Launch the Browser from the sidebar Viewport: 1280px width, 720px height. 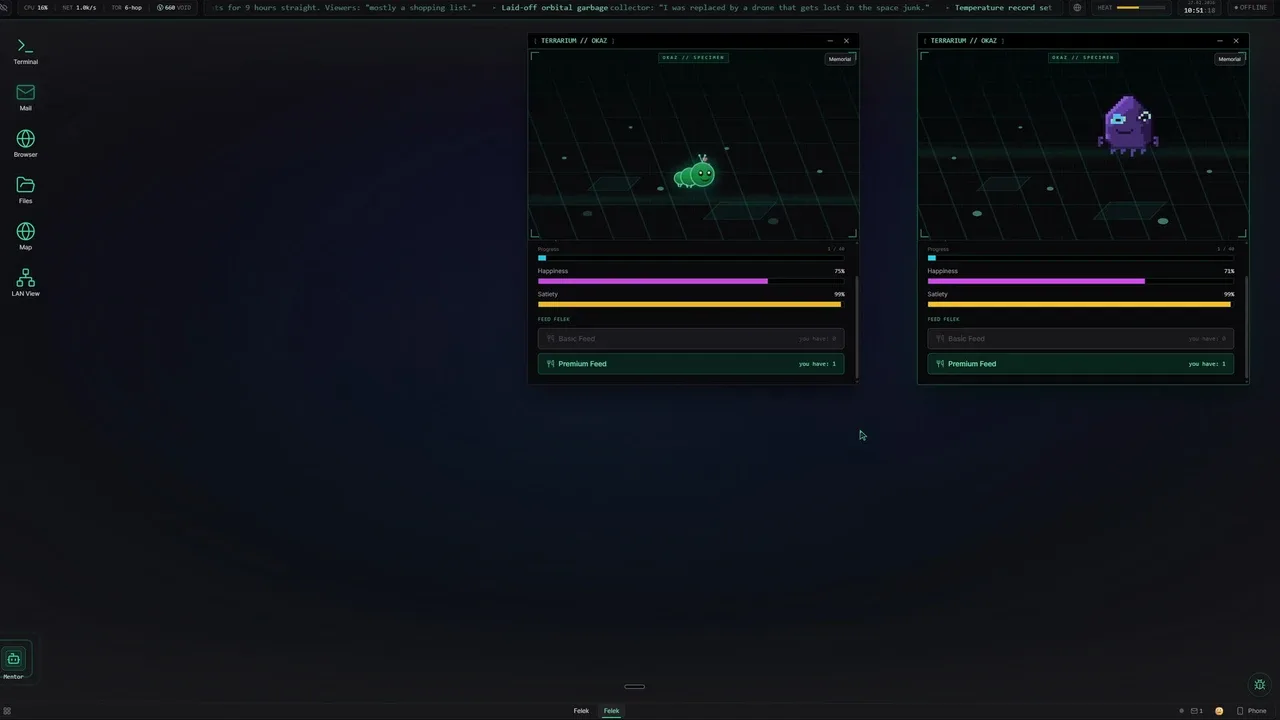[x=25, y=143]
